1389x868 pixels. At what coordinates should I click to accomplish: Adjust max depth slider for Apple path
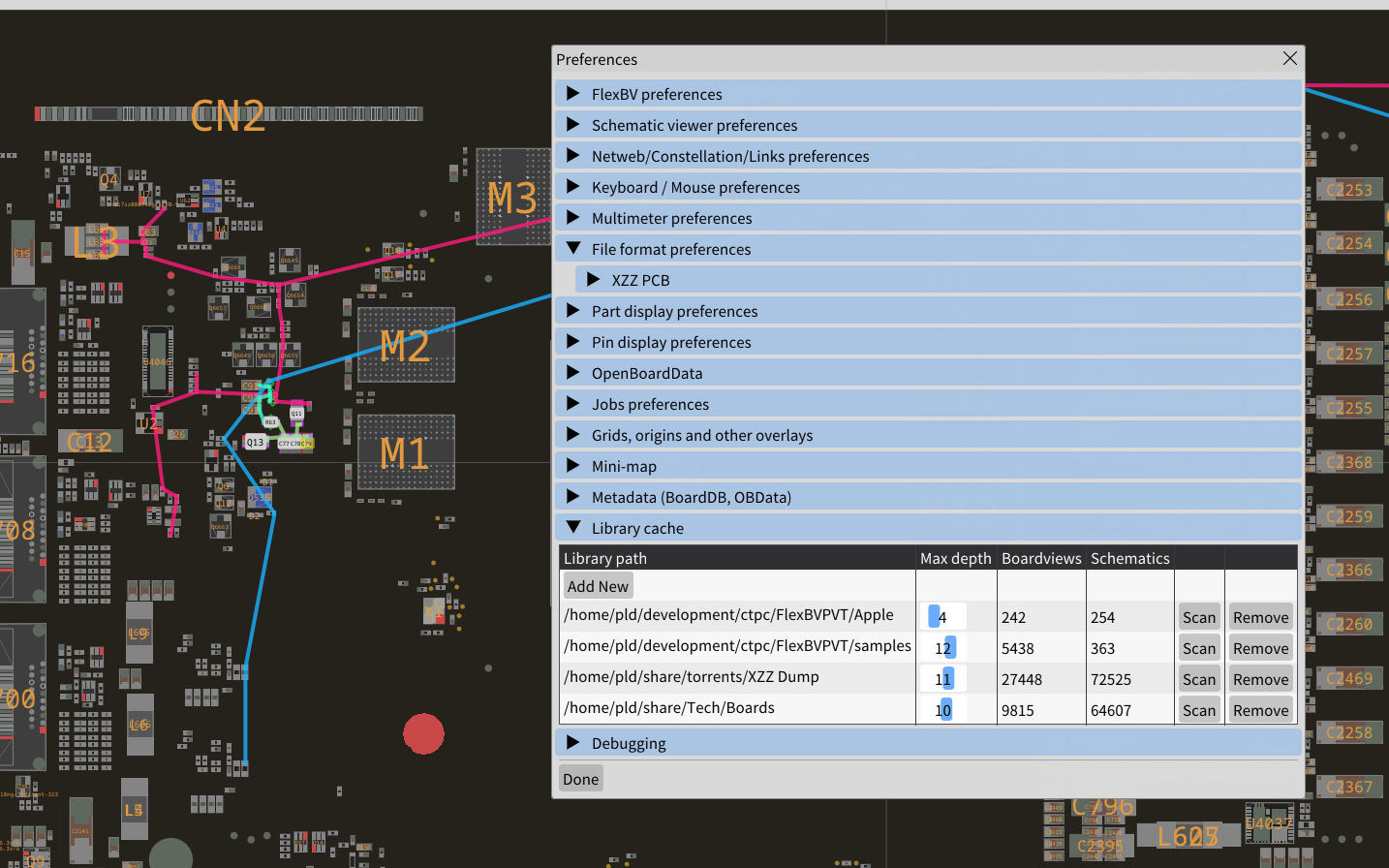[x=942, y=617]
